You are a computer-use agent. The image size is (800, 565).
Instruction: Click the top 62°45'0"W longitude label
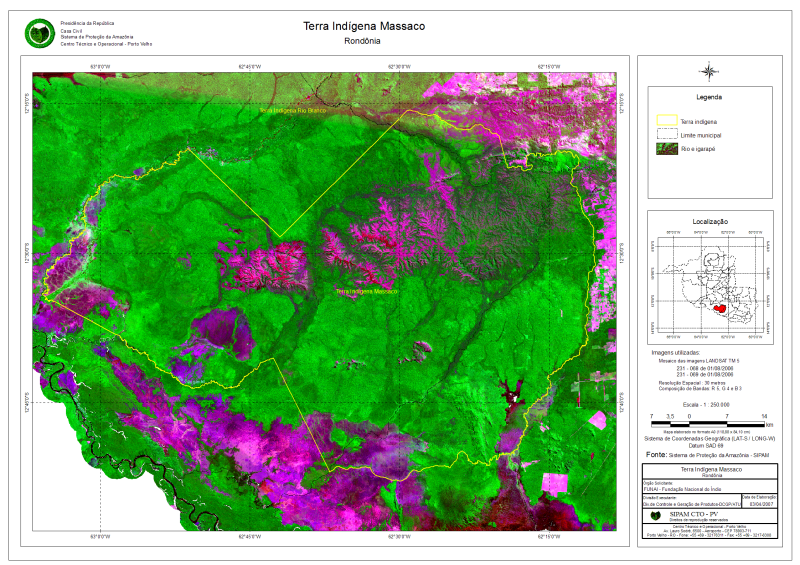pyautogui.click(x=250, y=67)
